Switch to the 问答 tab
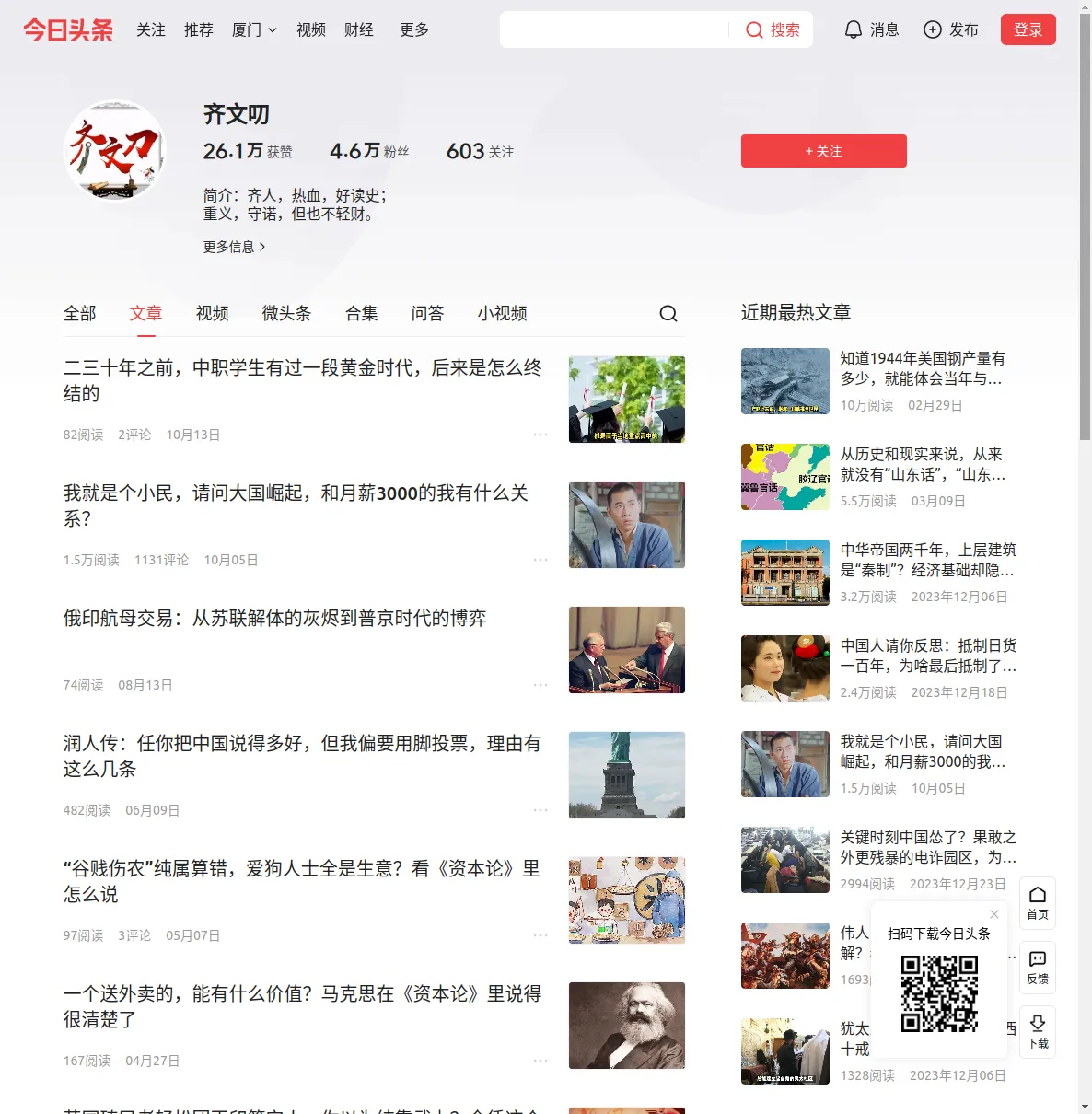Image resolution: width=1092 pixels, height=1114 pixels. click(427, 314)
